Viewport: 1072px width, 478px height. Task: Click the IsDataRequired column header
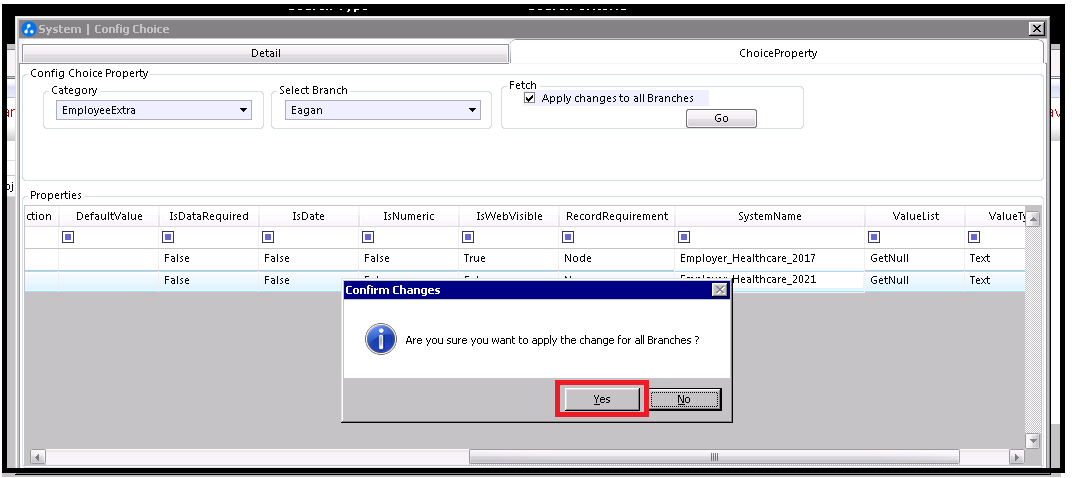click(x=209, y=216)
